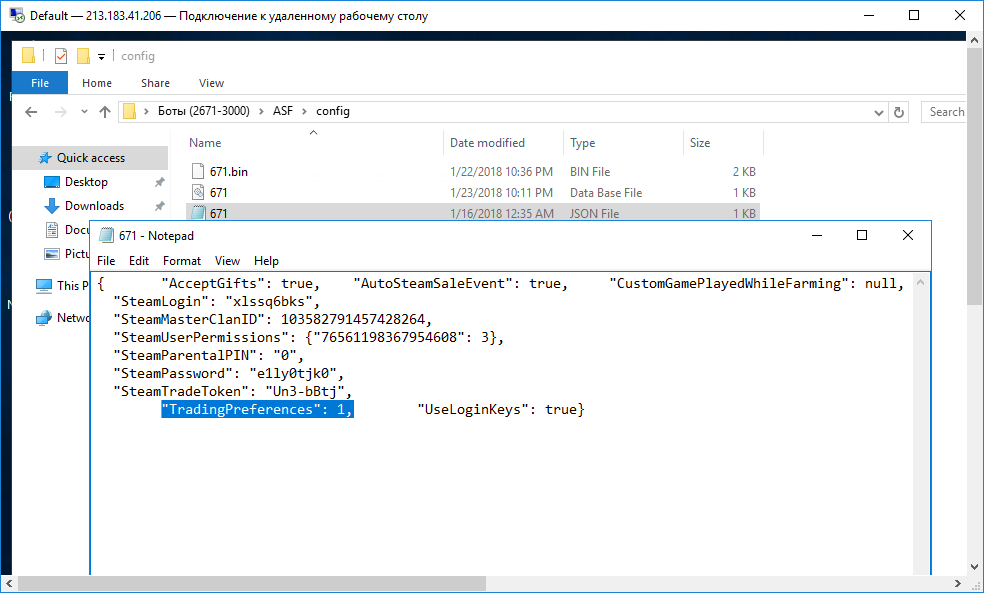Select the 671 Data Base File
This screenshot has height=593, width=984.
[473, 193]
